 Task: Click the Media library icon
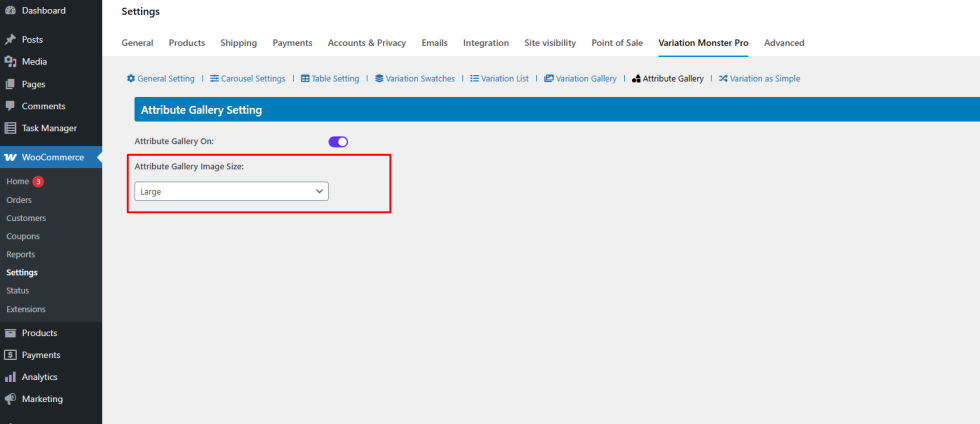coord(10,62)
